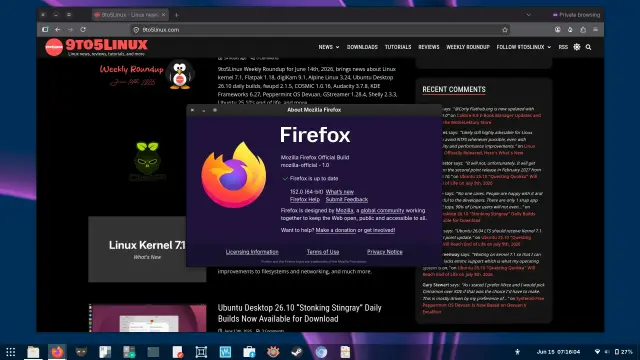This screenshot has height=360, width=640.
Task: Reload the 9to5Linux page
Action: pyautogui.click(x=83, y=30)
